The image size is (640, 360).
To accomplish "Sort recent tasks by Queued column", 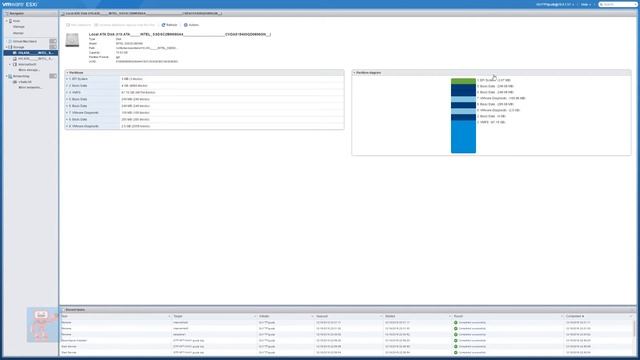I will 349,316.
